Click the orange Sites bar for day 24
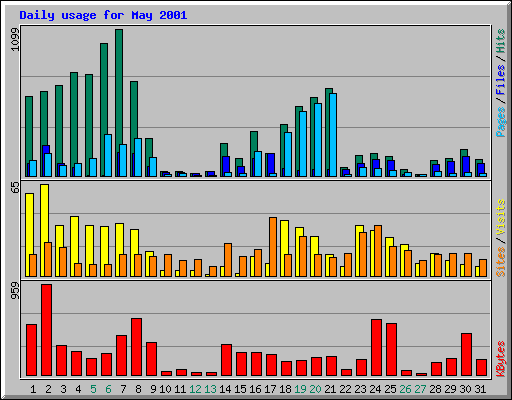The image size is (512, 400). point(378,251)
